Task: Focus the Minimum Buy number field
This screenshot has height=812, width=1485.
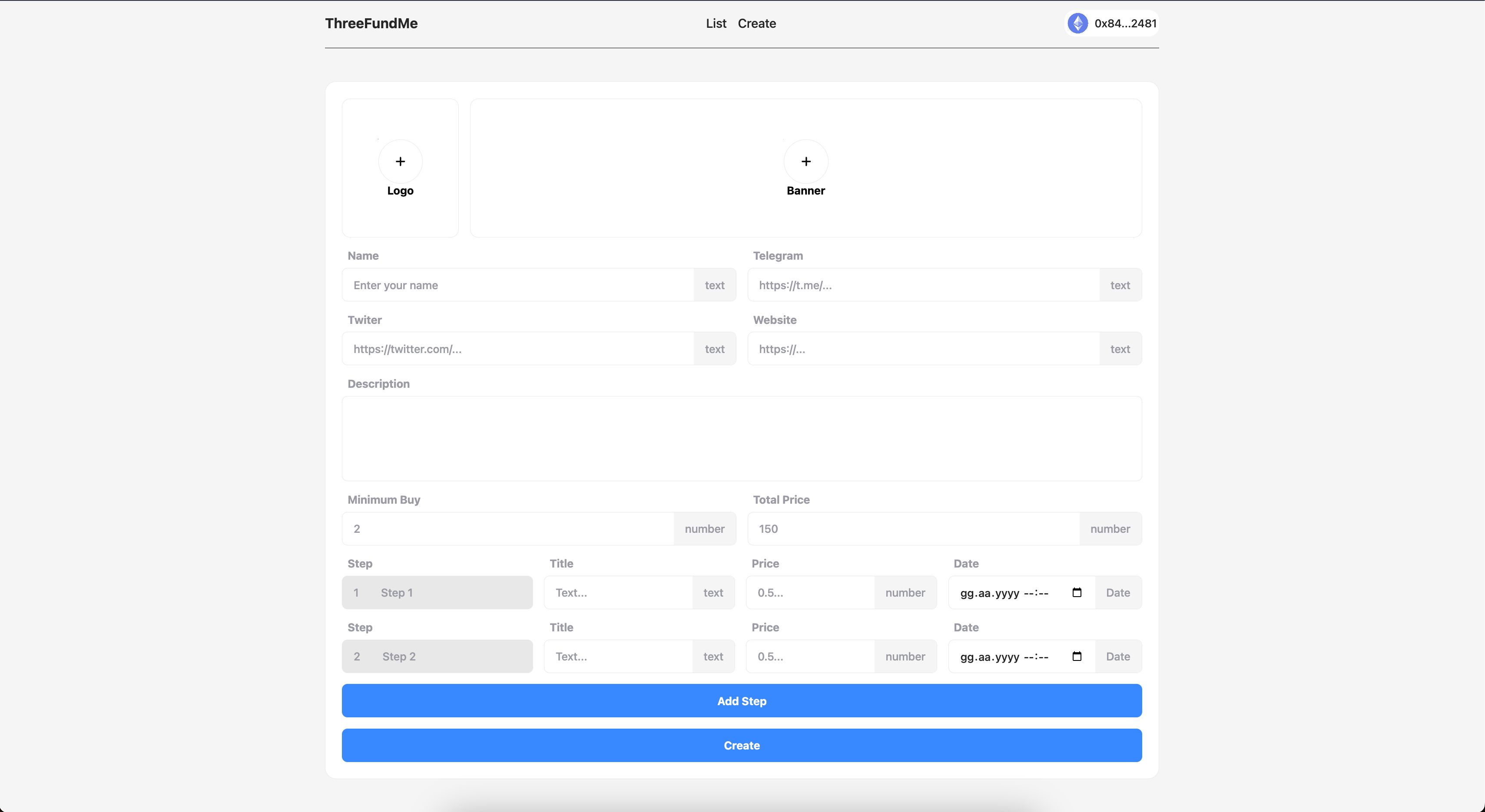Action: pyautogui.click(x=507, y=528)
